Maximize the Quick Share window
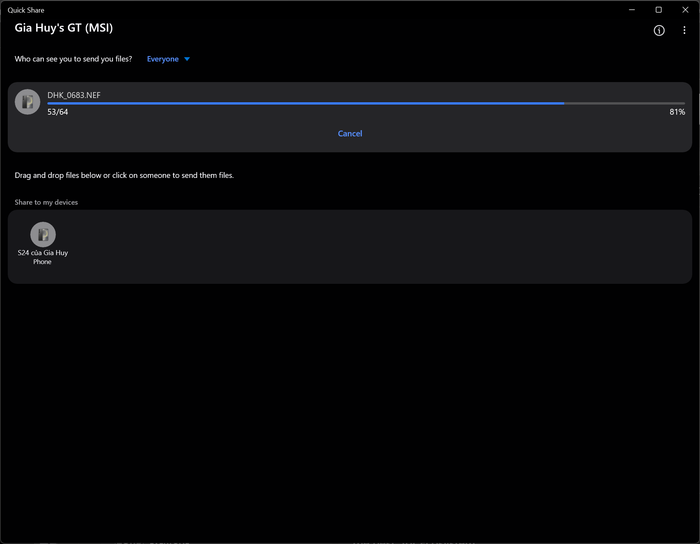 [x=658, y=10]
